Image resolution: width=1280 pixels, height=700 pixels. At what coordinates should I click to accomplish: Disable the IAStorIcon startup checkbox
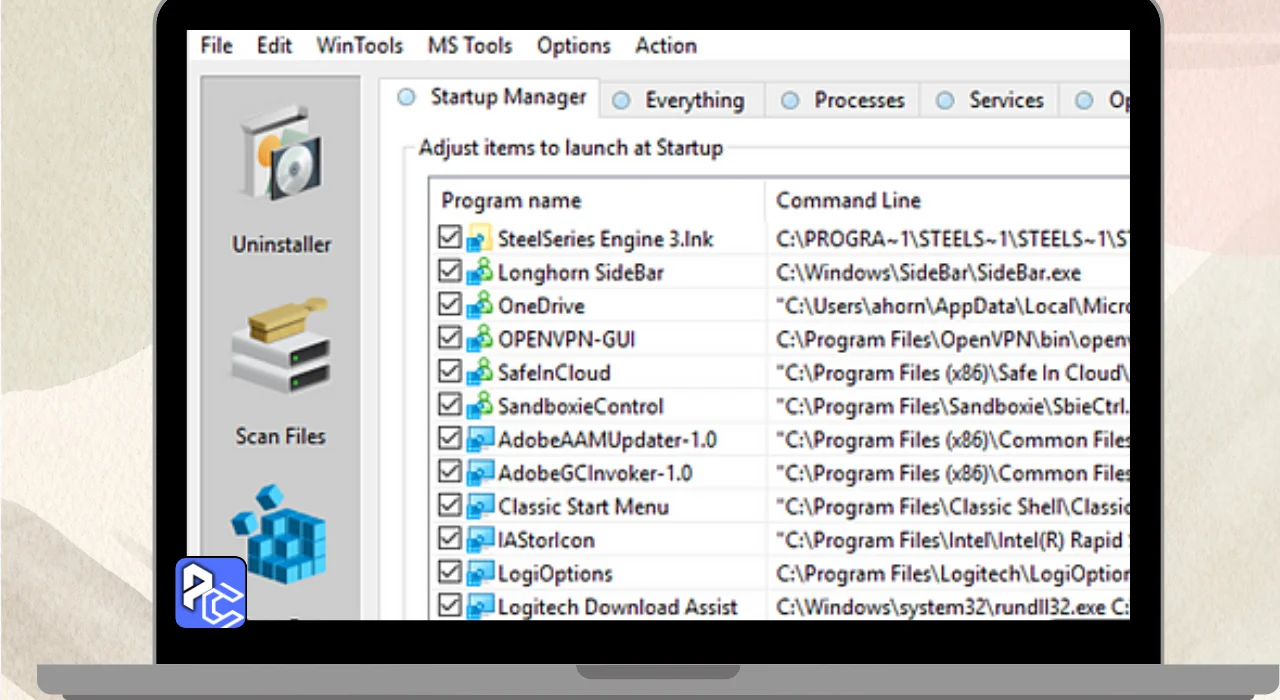pyautogui.click(x=450, y=540)
